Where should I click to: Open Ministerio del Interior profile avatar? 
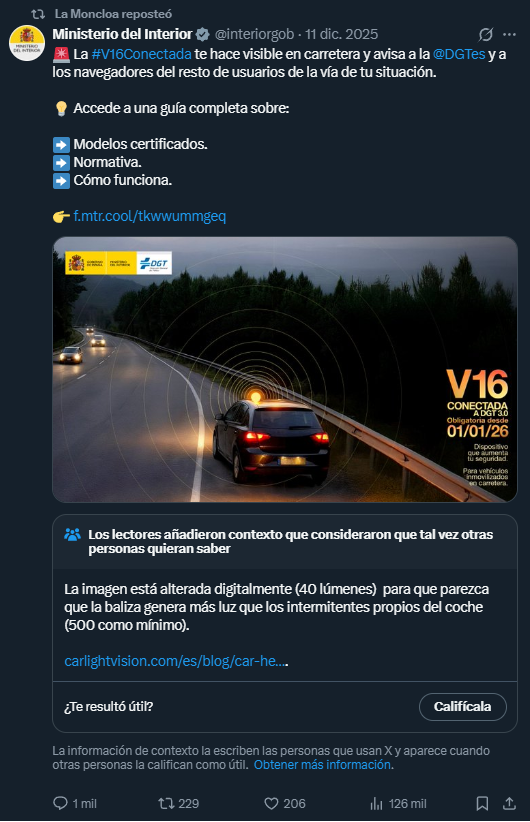click(x=27, y=43)
